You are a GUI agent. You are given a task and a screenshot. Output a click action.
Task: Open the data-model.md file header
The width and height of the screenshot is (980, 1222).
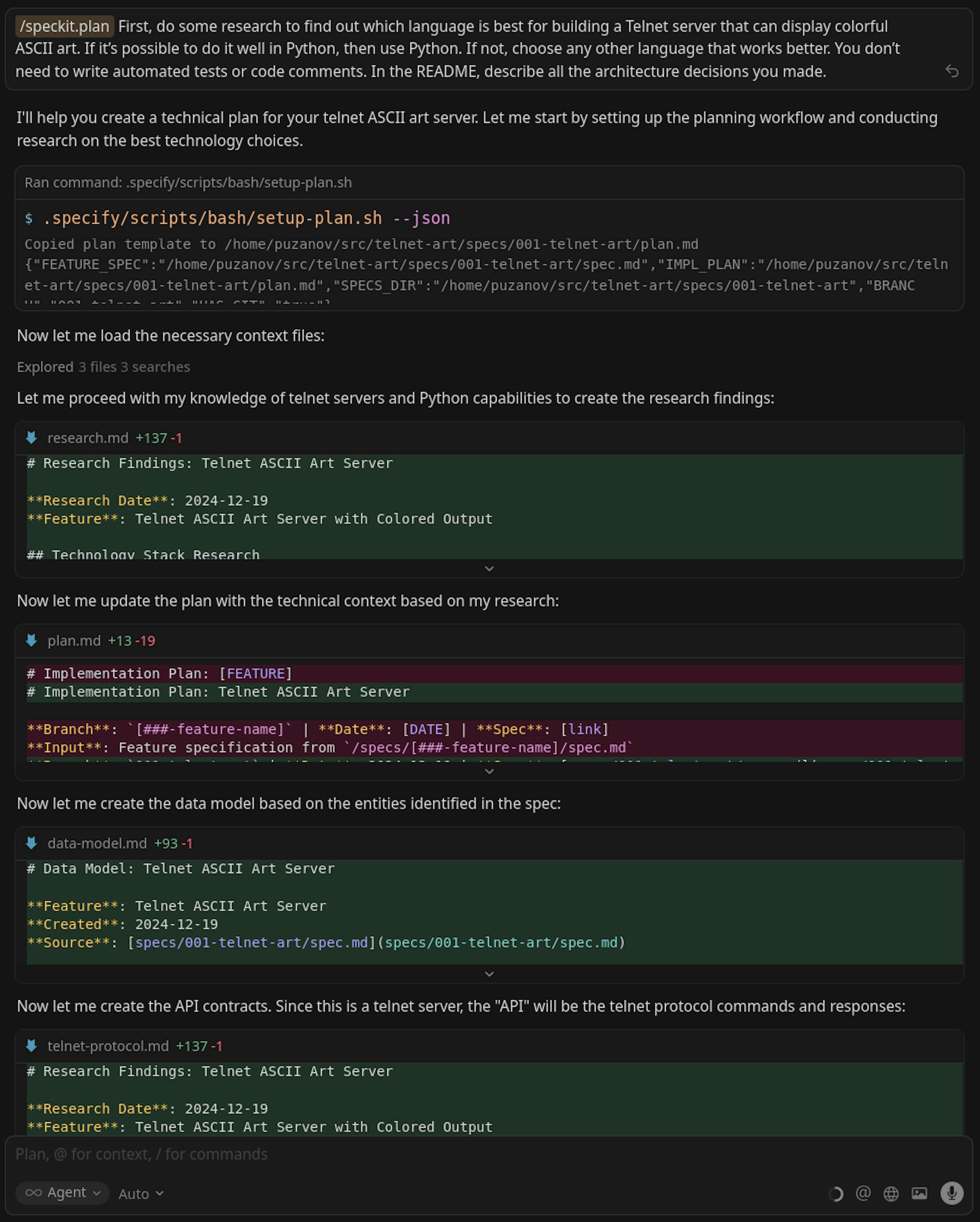(x=97, y=843)
